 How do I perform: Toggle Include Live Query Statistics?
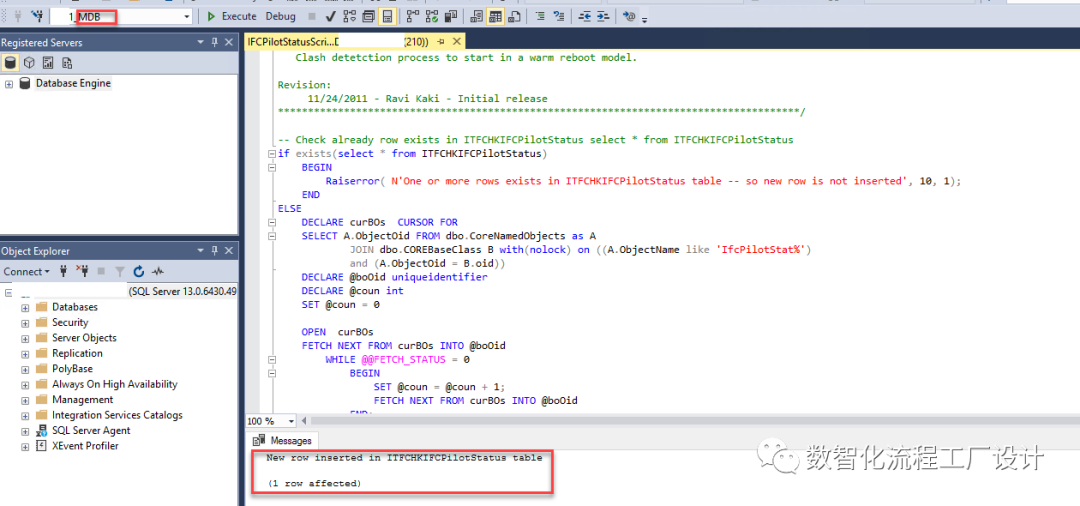[432, 16]
